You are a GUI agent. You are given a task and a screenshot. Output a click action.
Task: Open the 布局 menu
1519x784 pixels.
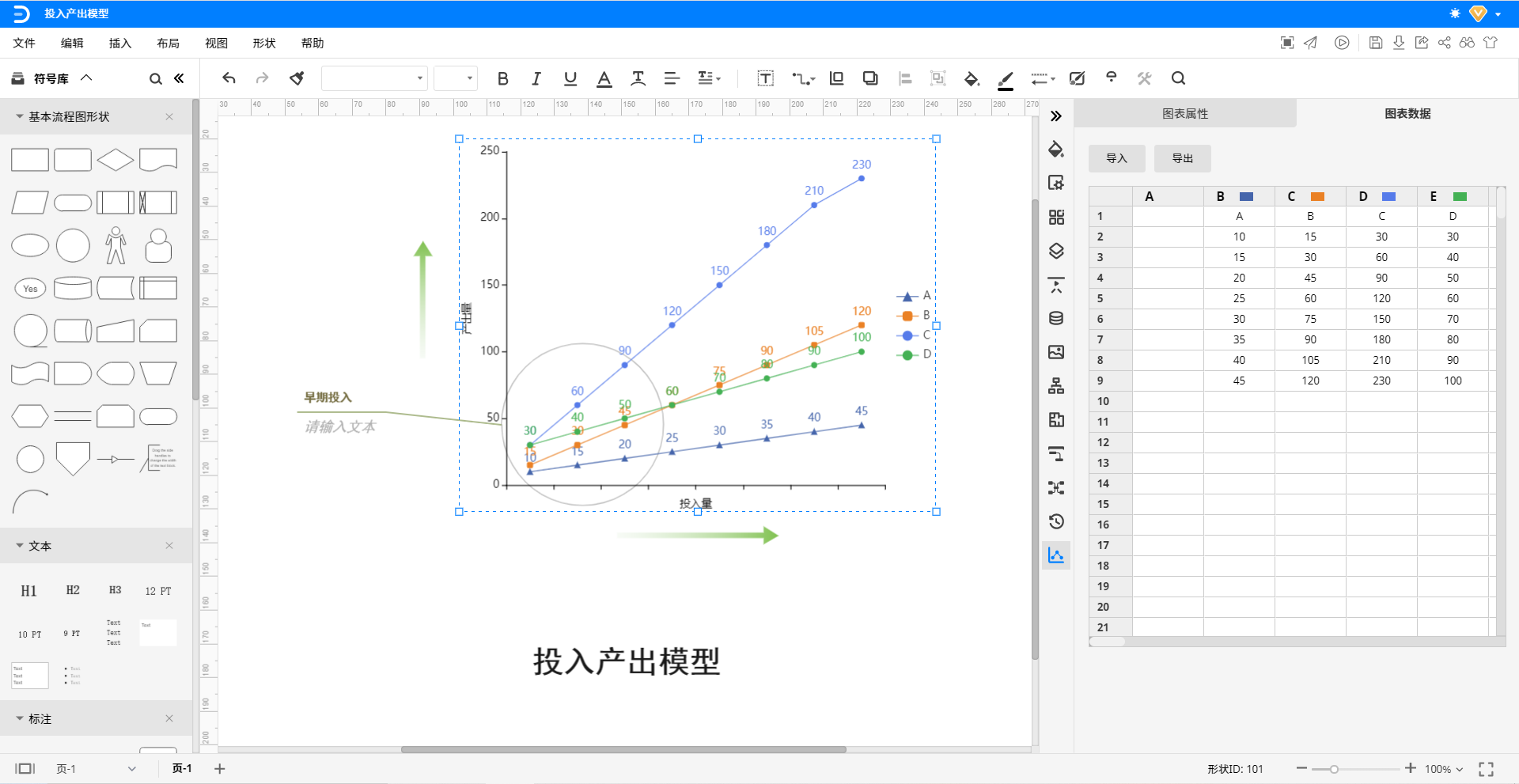(168, 43)
